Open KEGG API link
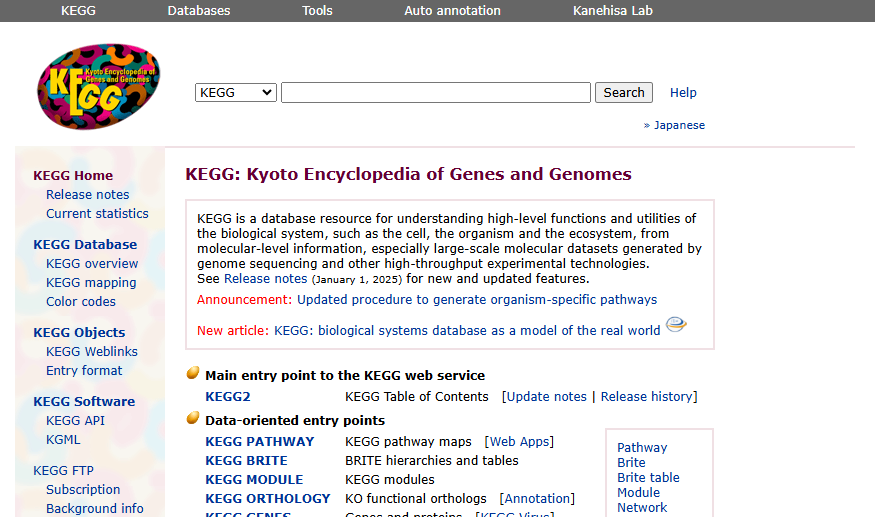 75,420
